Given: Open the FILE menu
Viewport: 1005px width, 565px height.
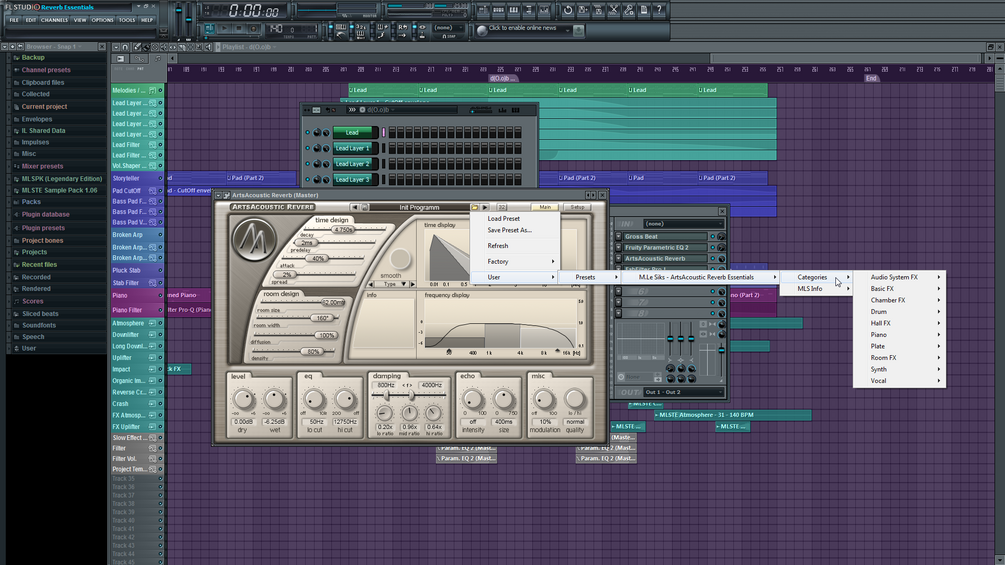Looking at the screenshot, I should [14, 20].
